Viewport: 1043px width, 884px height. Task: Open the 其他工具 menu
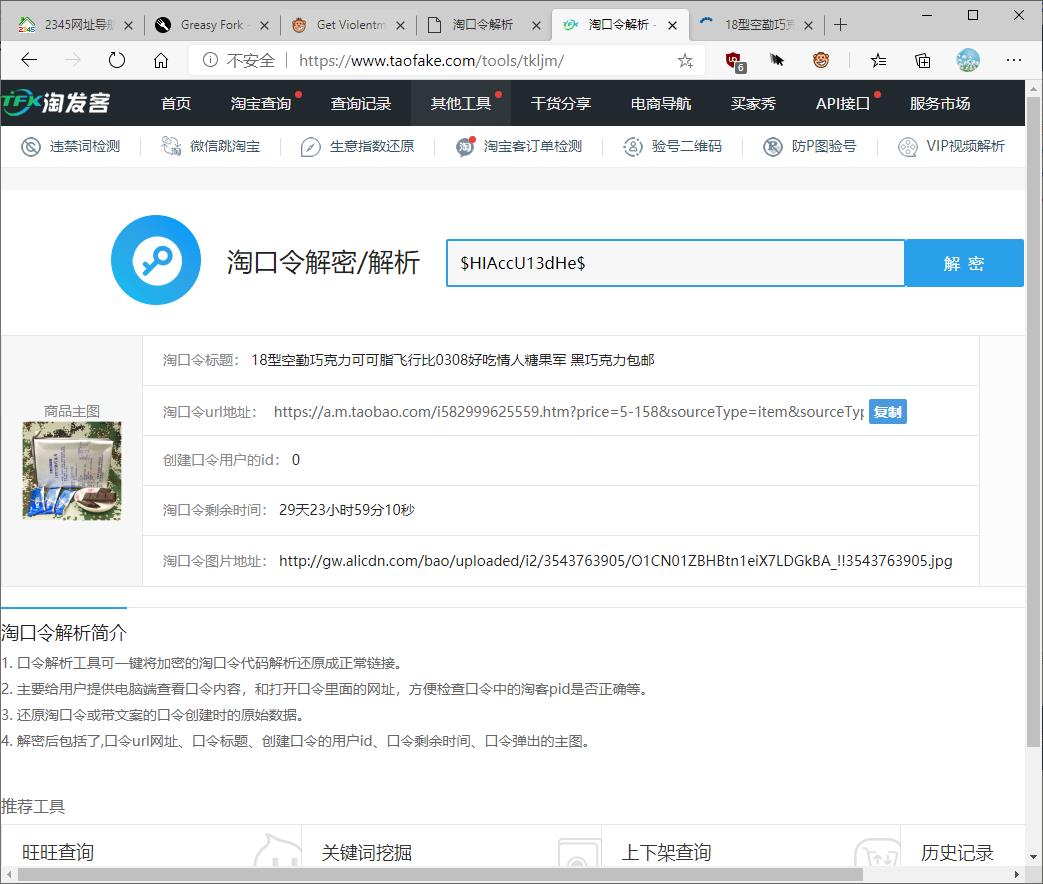pyautogui.click(x=460, y=103)
